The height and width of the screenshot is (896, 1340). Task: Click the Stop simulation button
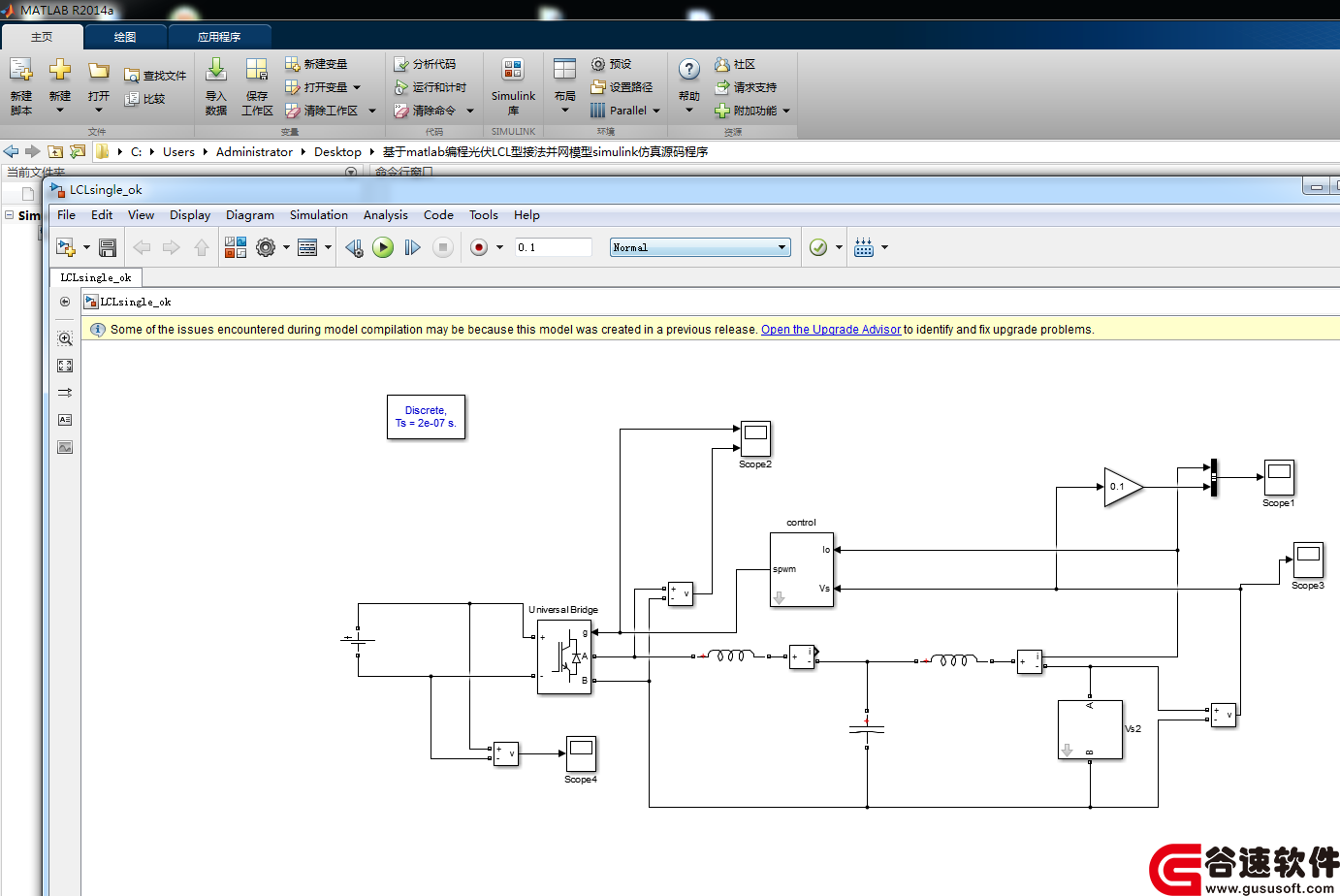pyautogui.click(x=443, y=247)
